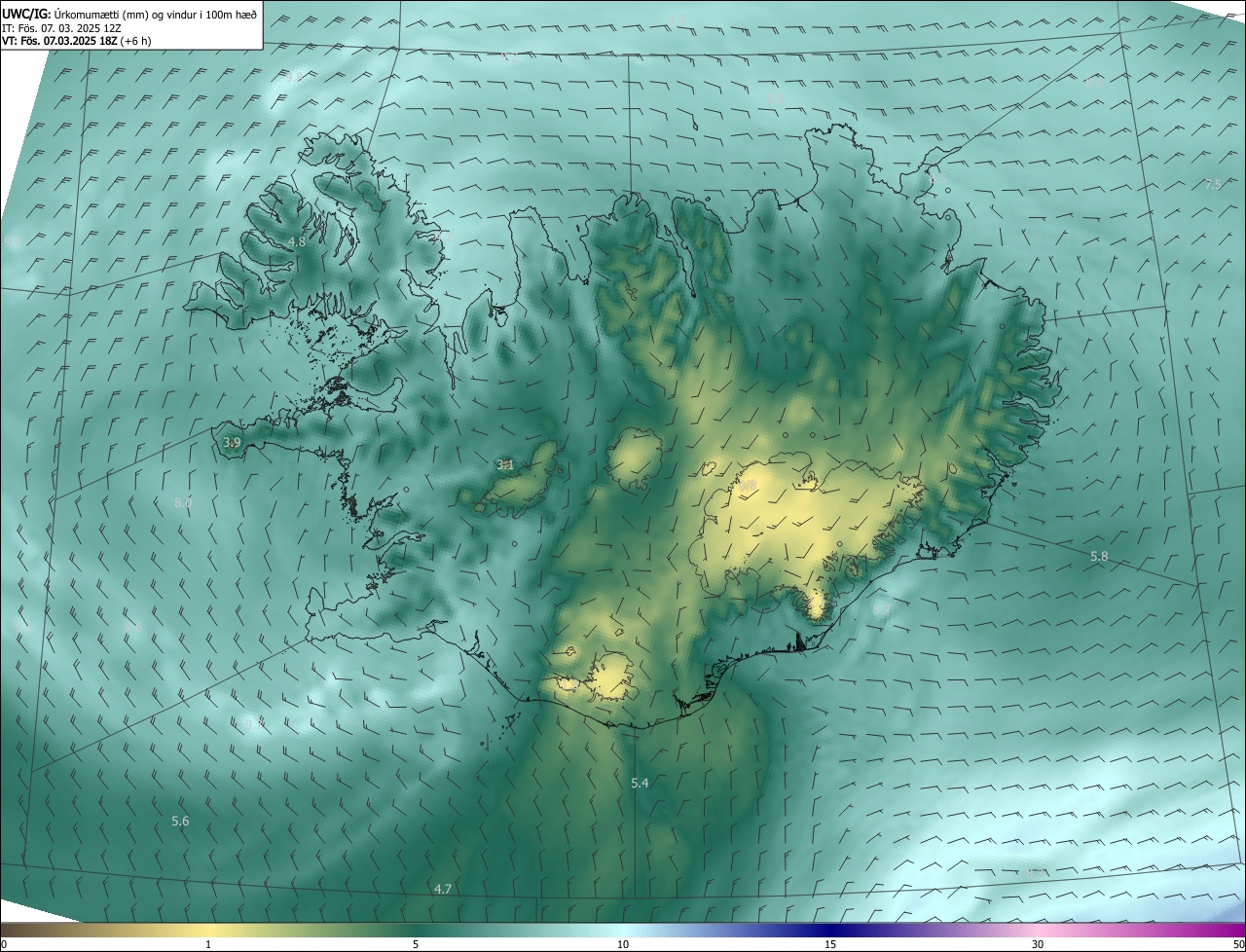Click the 50 tick on the color scale
Image resolution: width=1246 pixels, height=952 pixels.
pyautogui.click(x=1238, y=944)
